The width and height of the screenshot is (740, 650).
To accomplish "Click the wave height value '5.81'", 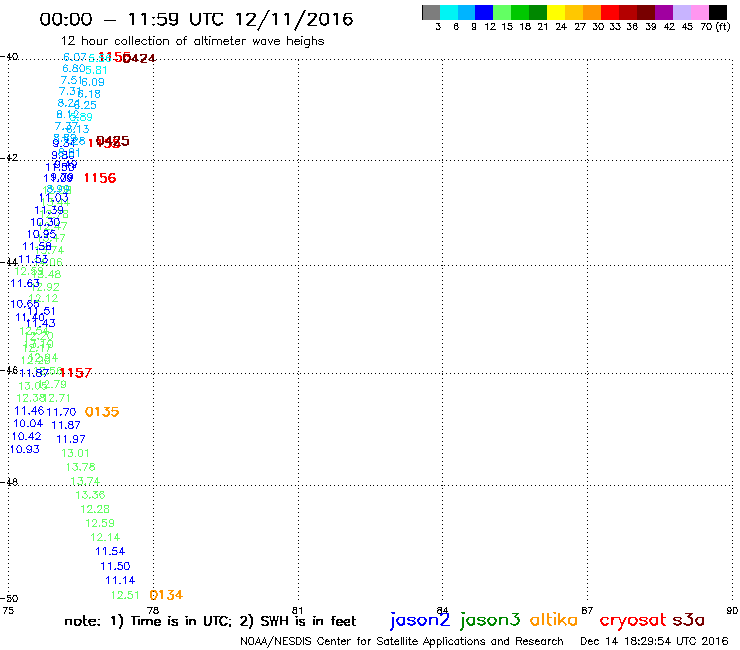I will click(96, 70).
